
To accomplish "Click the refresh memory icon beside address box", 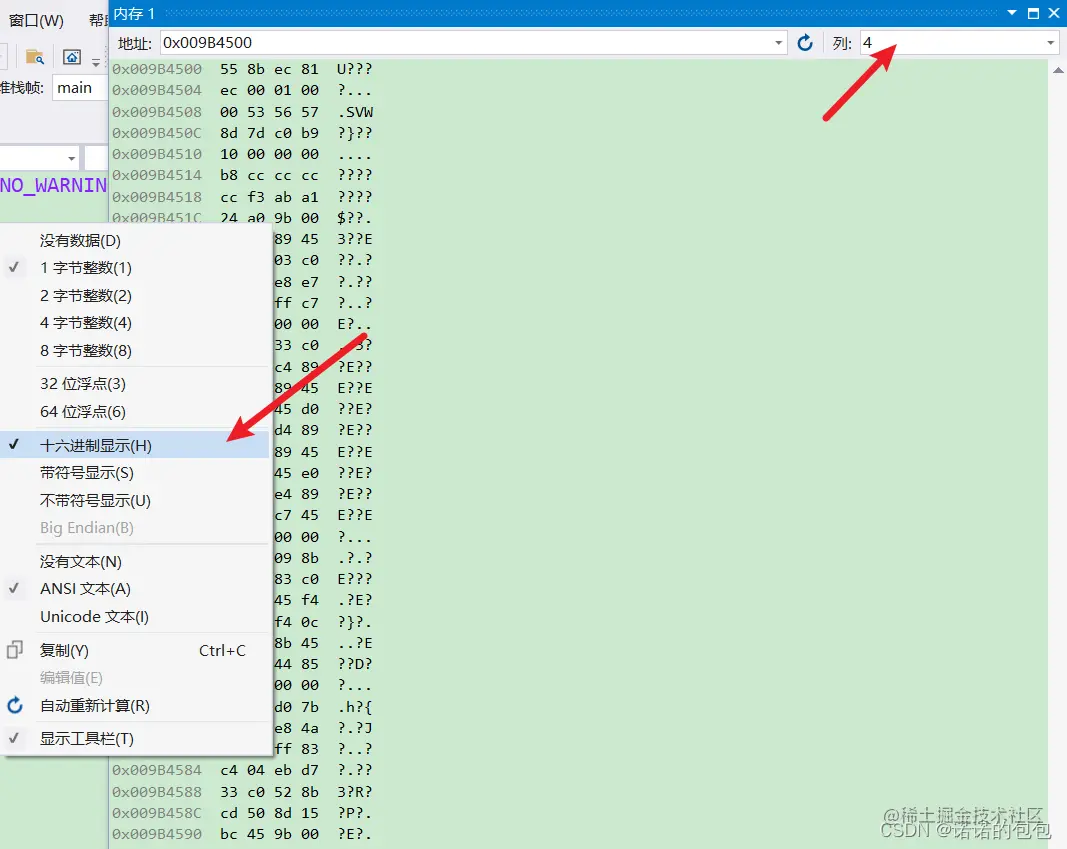I will [804, 43].
